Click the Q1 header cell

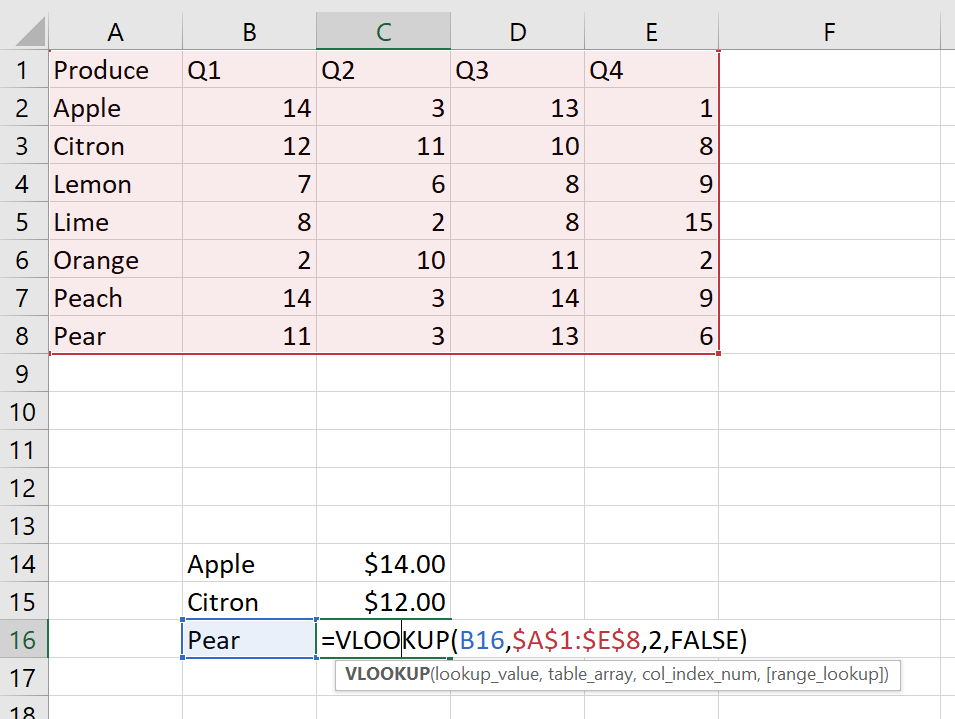(x=248, y=69)
